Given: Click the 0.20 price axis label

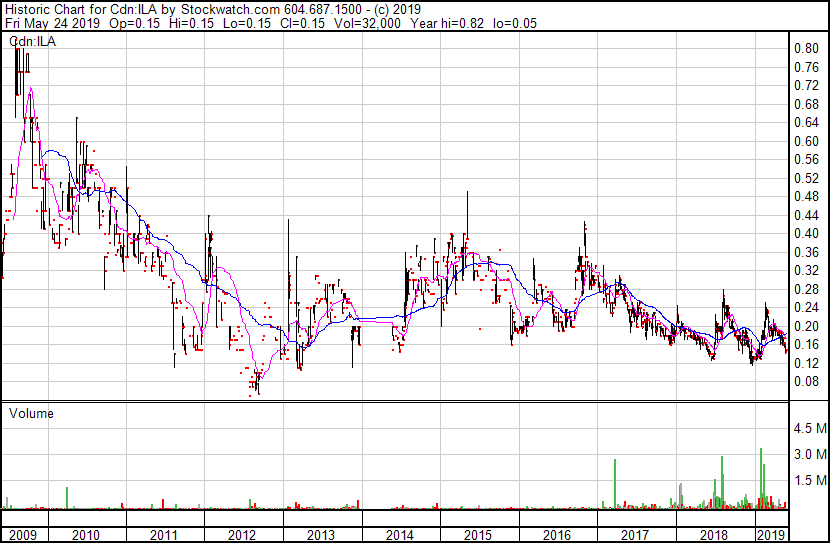Looking at the screenshot, I should click(x=806, y=326).
